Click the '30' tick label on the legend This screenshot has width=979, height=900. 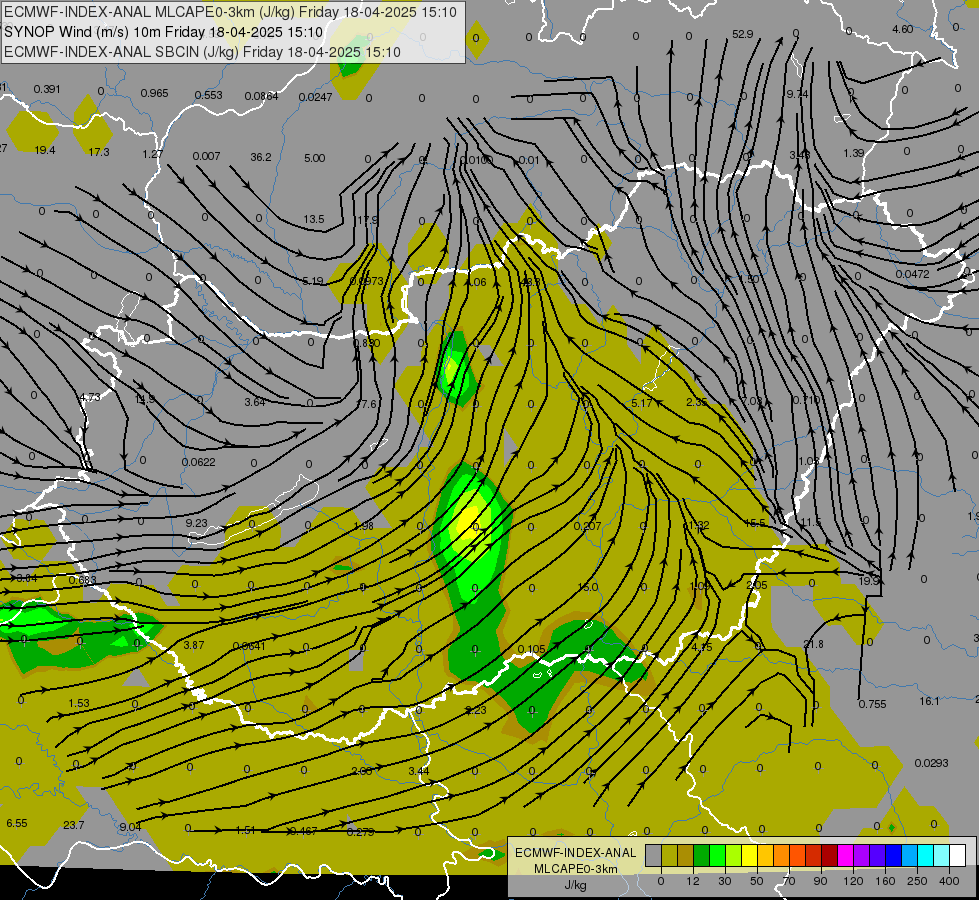point(724,881)
